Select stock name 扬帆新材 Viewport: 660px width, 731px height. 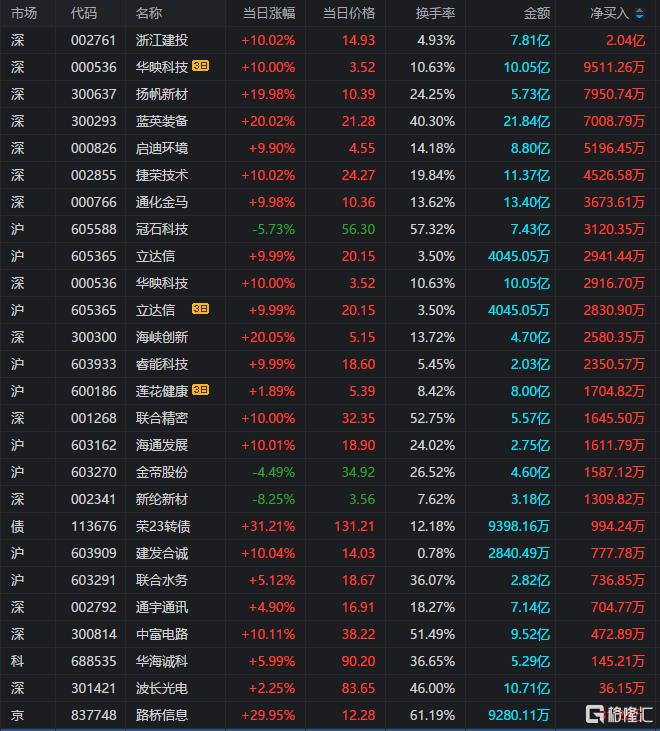pos(162,95)
